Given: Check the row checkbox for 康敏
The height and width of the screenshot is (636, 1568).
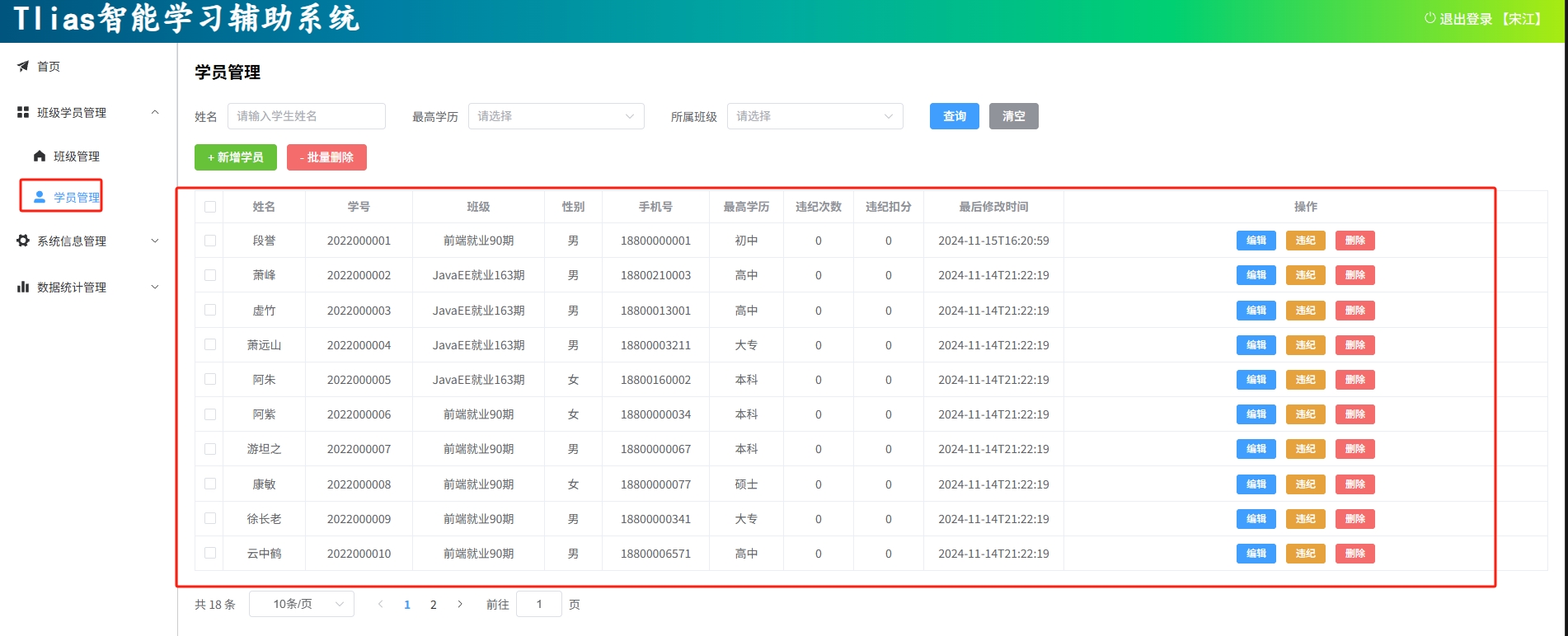Looking at the screenshot, I should point(210,484).
